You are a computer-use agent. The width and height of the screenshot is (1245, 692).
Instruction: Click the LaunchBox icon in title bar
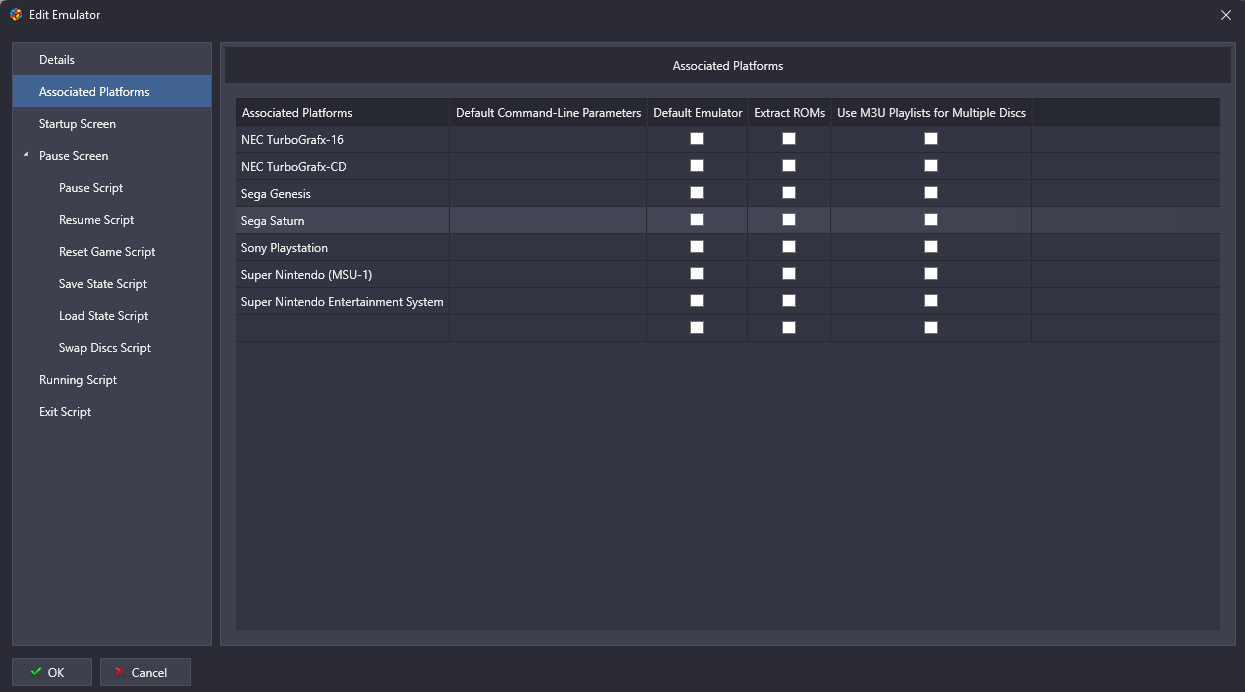point(16,15)
